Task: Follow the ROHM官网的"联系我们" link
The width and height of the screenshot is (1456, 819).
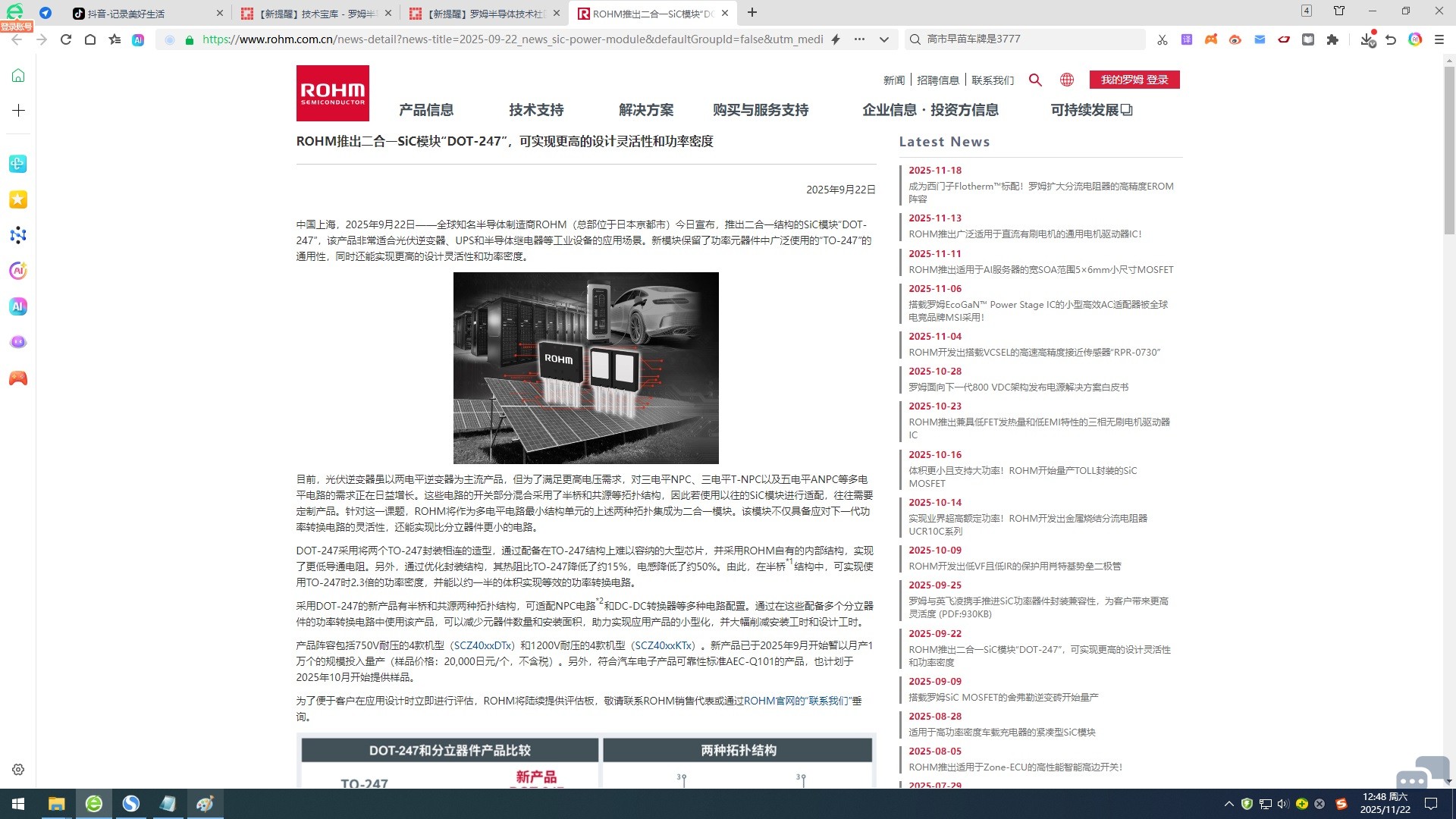Action: (x=797, y=701)
